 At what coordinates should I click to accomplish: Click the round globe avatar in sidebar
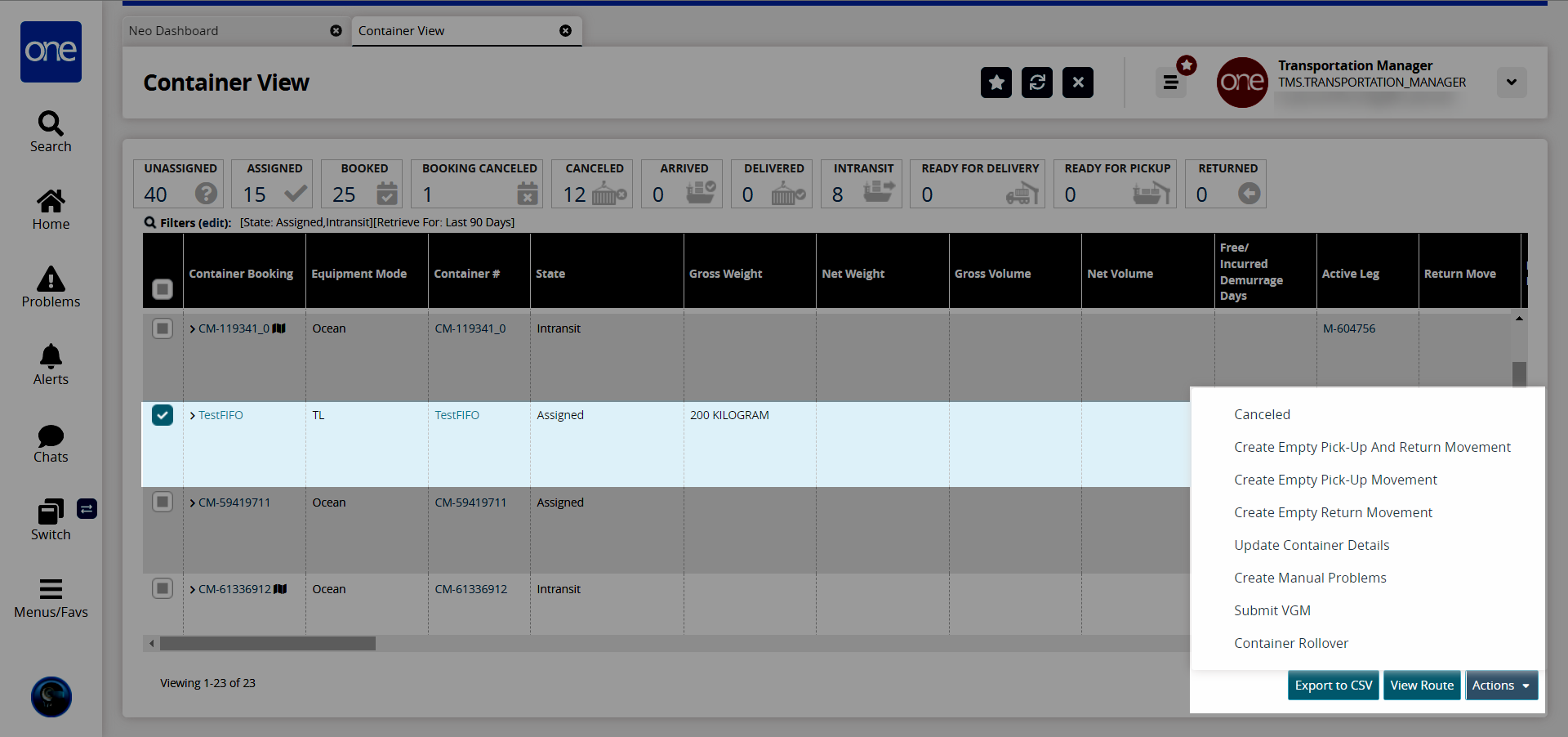coord(51,697)
